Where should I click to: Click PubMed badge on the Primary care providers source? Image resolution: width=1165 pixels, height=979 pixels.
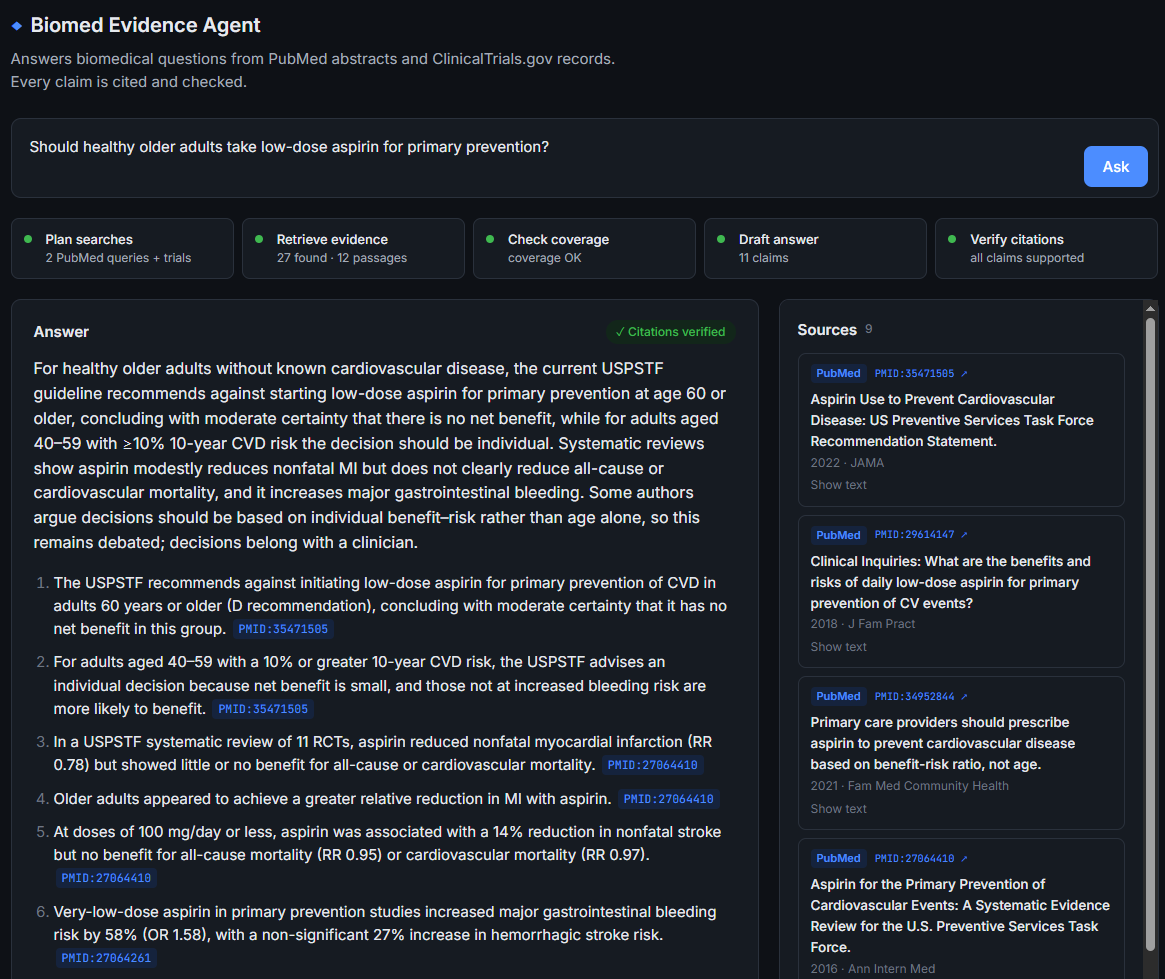point(838,697)
